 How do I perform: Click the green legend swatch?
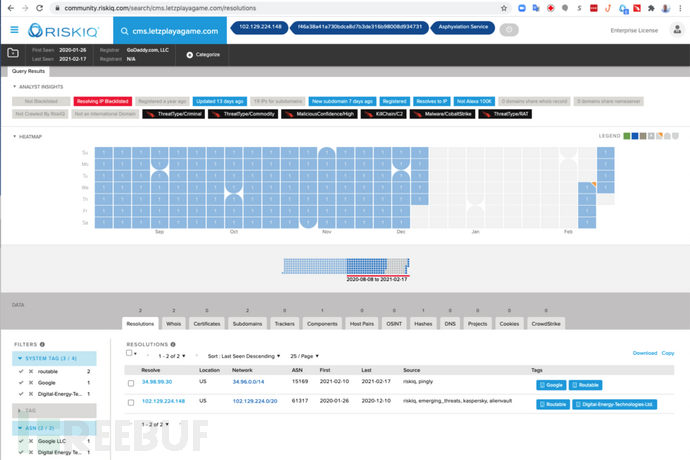click(627, 136)
